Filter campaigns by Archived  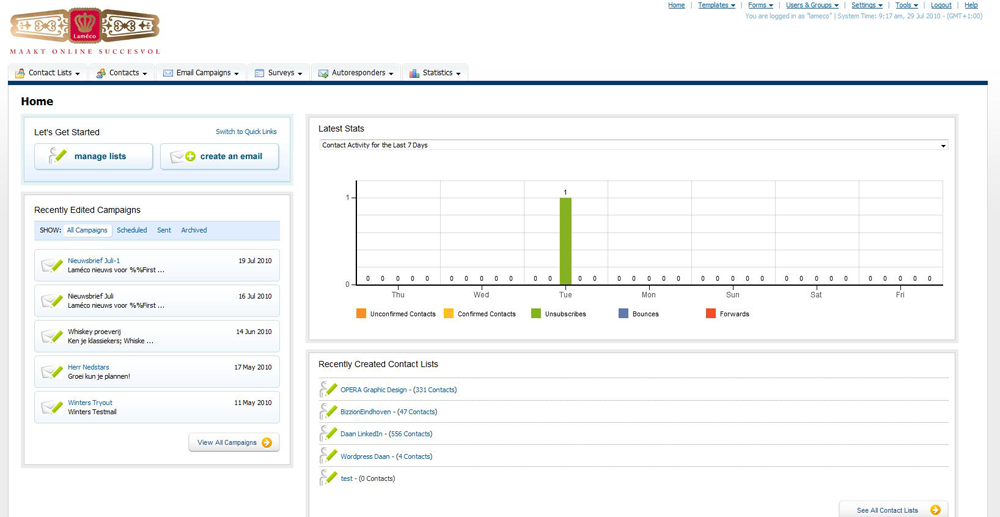194,230
